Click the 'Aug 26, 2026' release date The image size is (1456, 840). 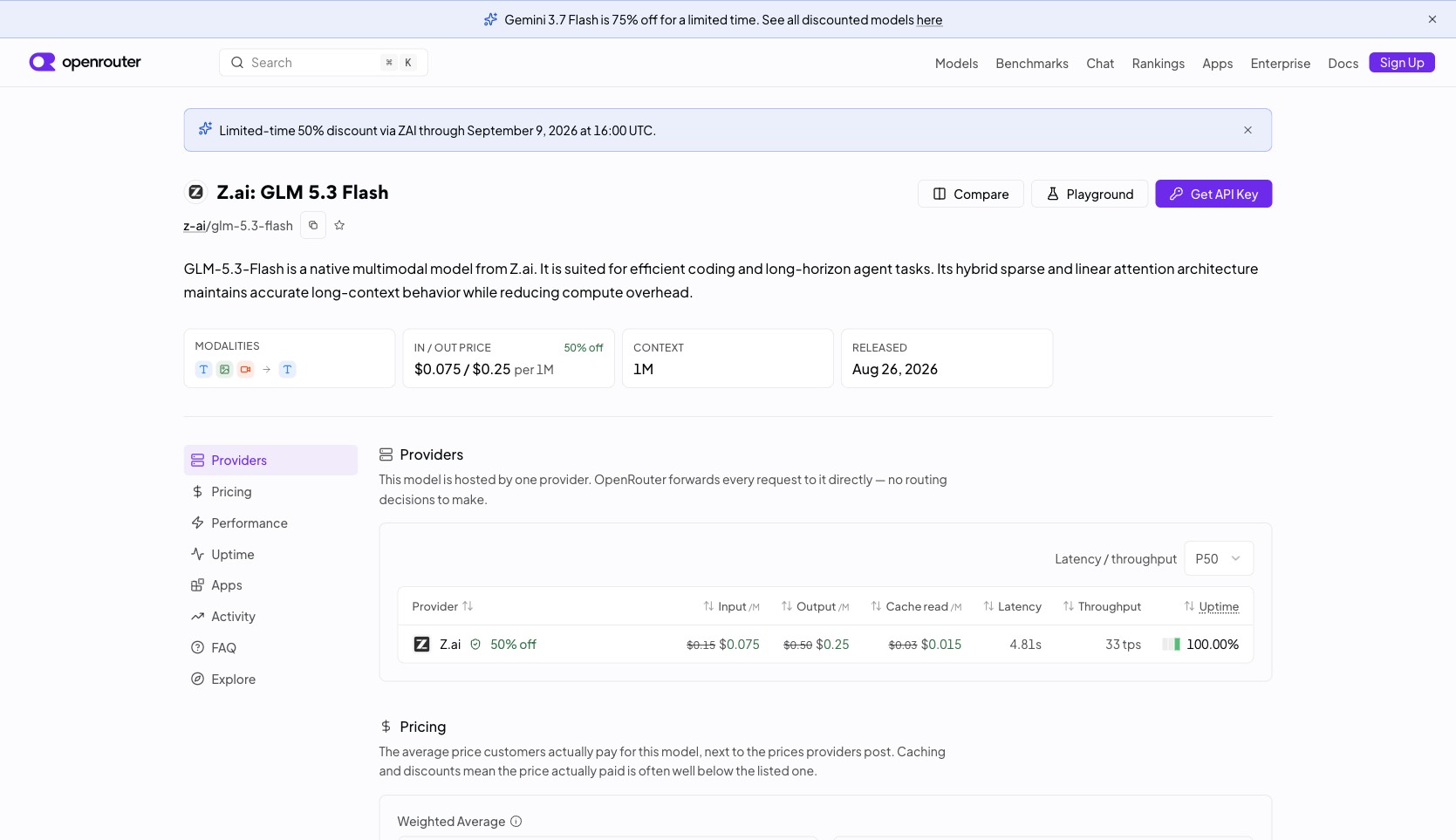point(895,369)
